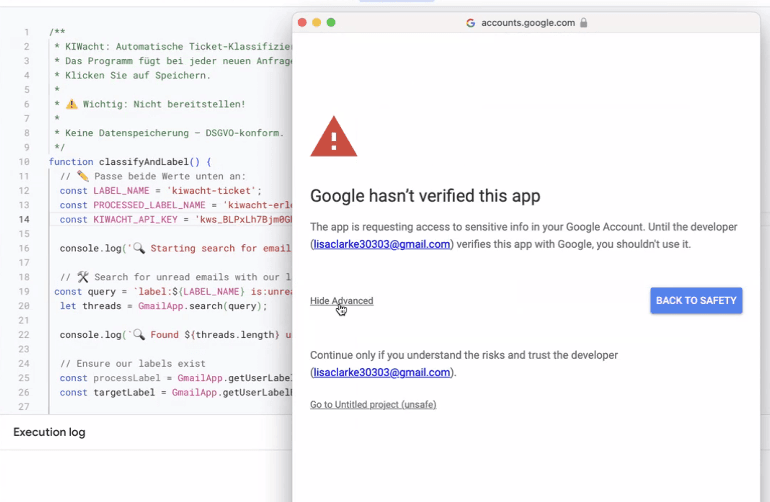Click the pencil emoji on line 11
Image resolution: width=770 pixels, height=502 pixels.
click(82, 176)
